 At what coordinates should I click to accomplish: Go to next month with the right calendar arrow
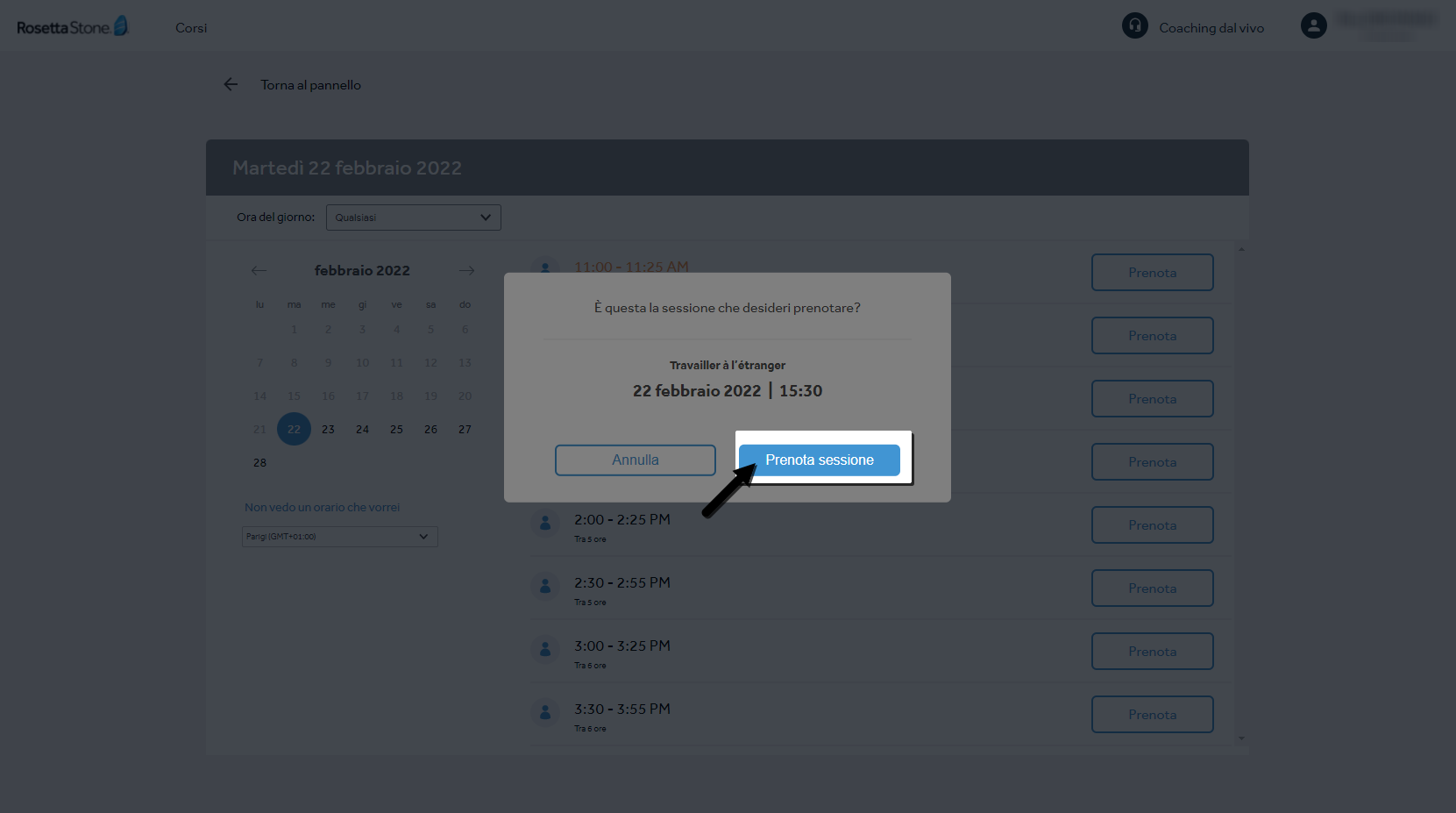[x=466, y=270]
